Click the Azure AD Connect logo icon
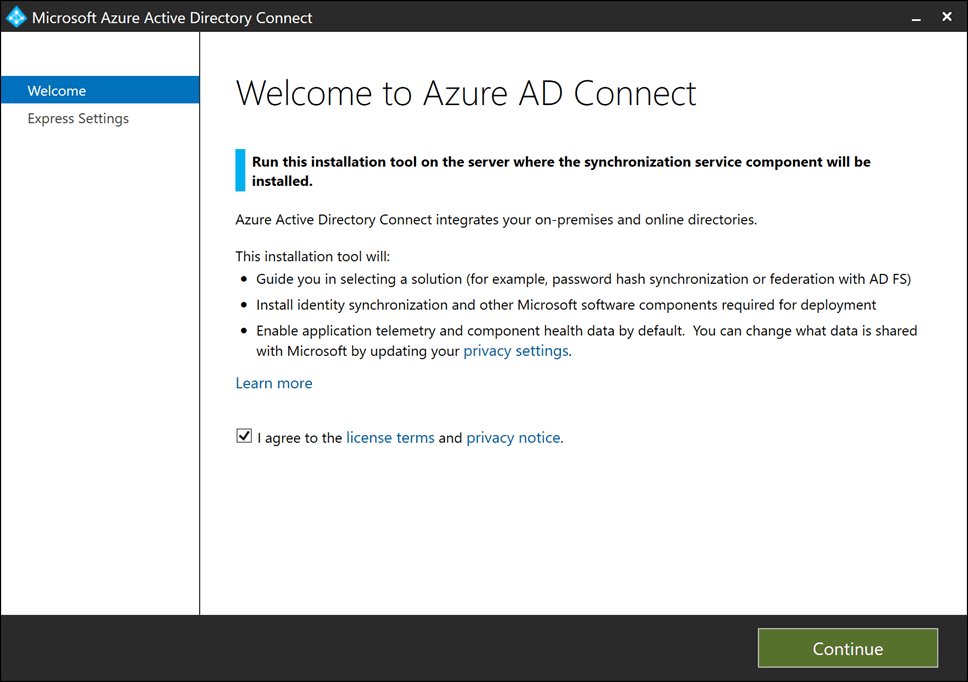This screenshot has width=968, height=682. pyautogui.click(x=16, y=17)
